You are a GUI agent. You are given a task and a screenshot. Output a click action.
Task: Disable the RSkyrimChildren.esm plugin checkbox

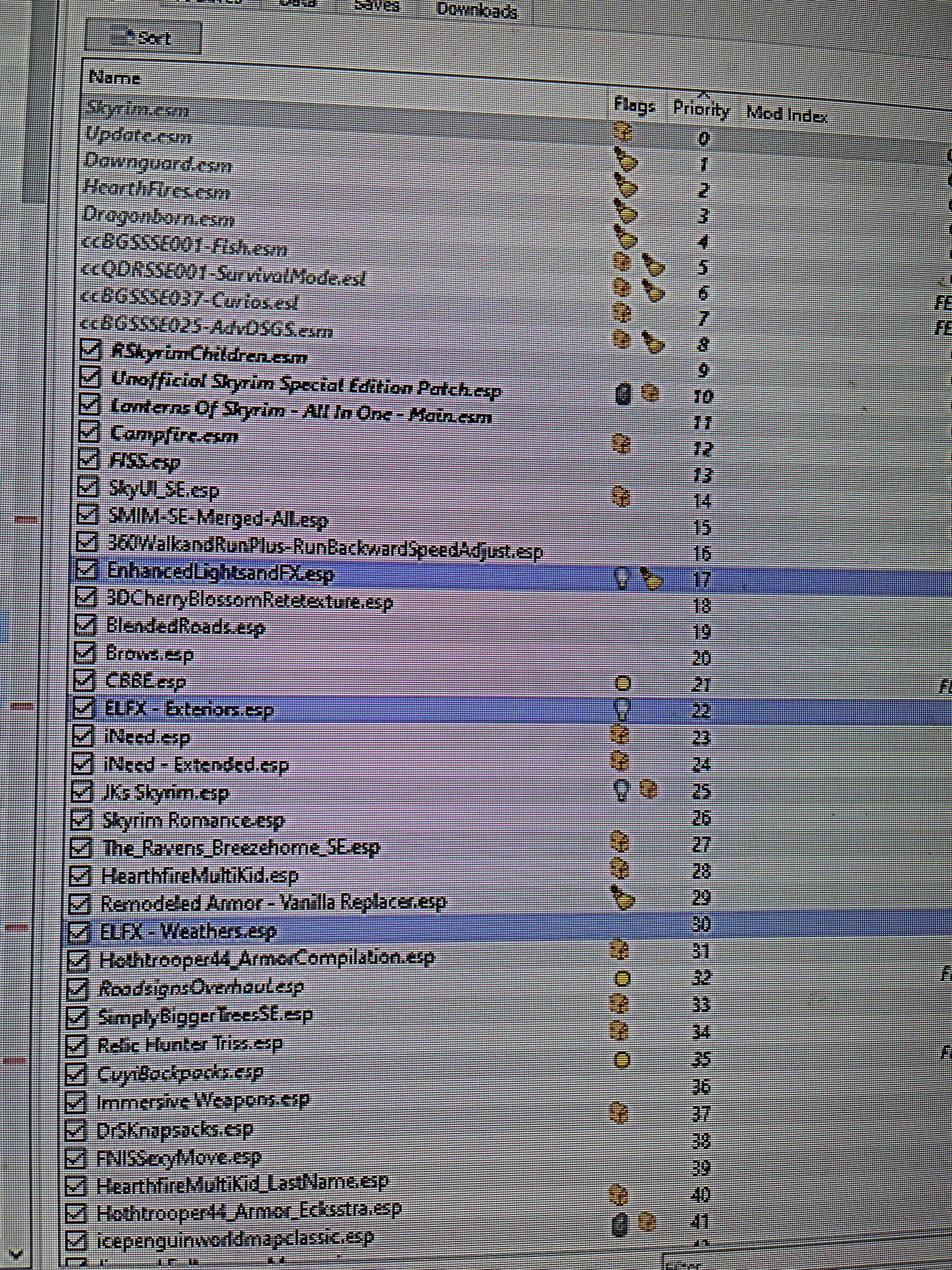coord(90,350)
